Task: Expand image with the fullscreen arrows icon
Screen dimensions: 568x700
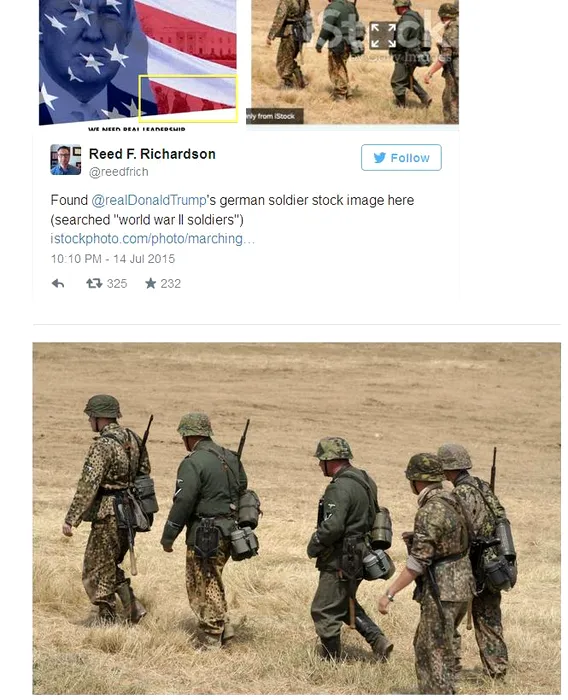Action: 383,36
